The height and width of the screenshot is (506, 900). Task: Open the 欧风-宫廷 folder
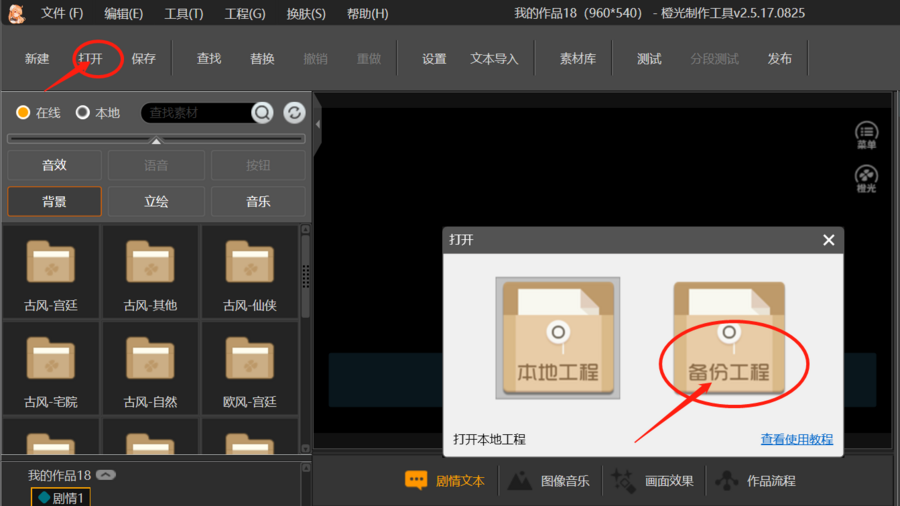250,368
